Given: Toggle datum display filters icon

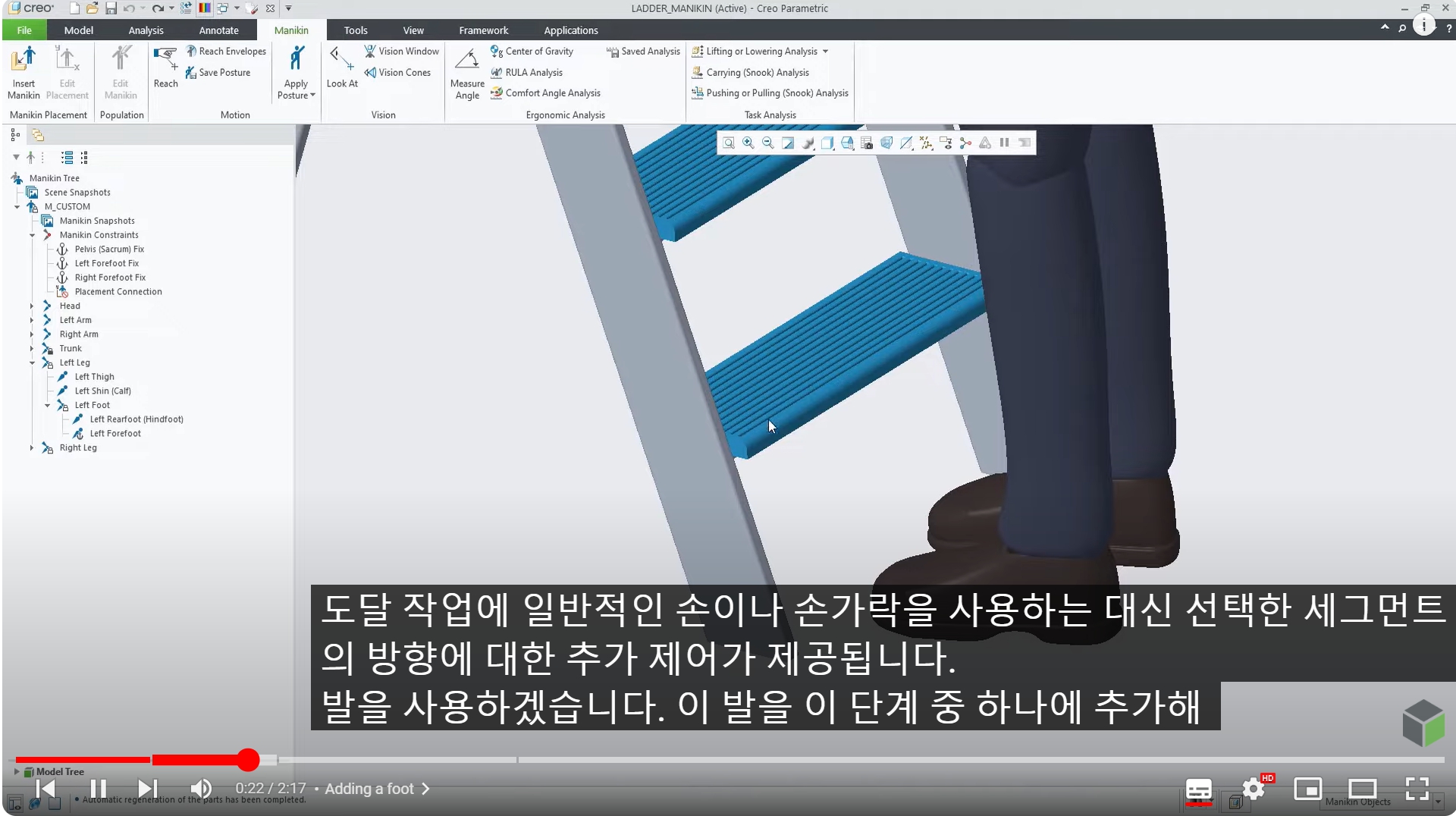Looking at the screenshot, I should pyautogui.click(x=926, y=143).
